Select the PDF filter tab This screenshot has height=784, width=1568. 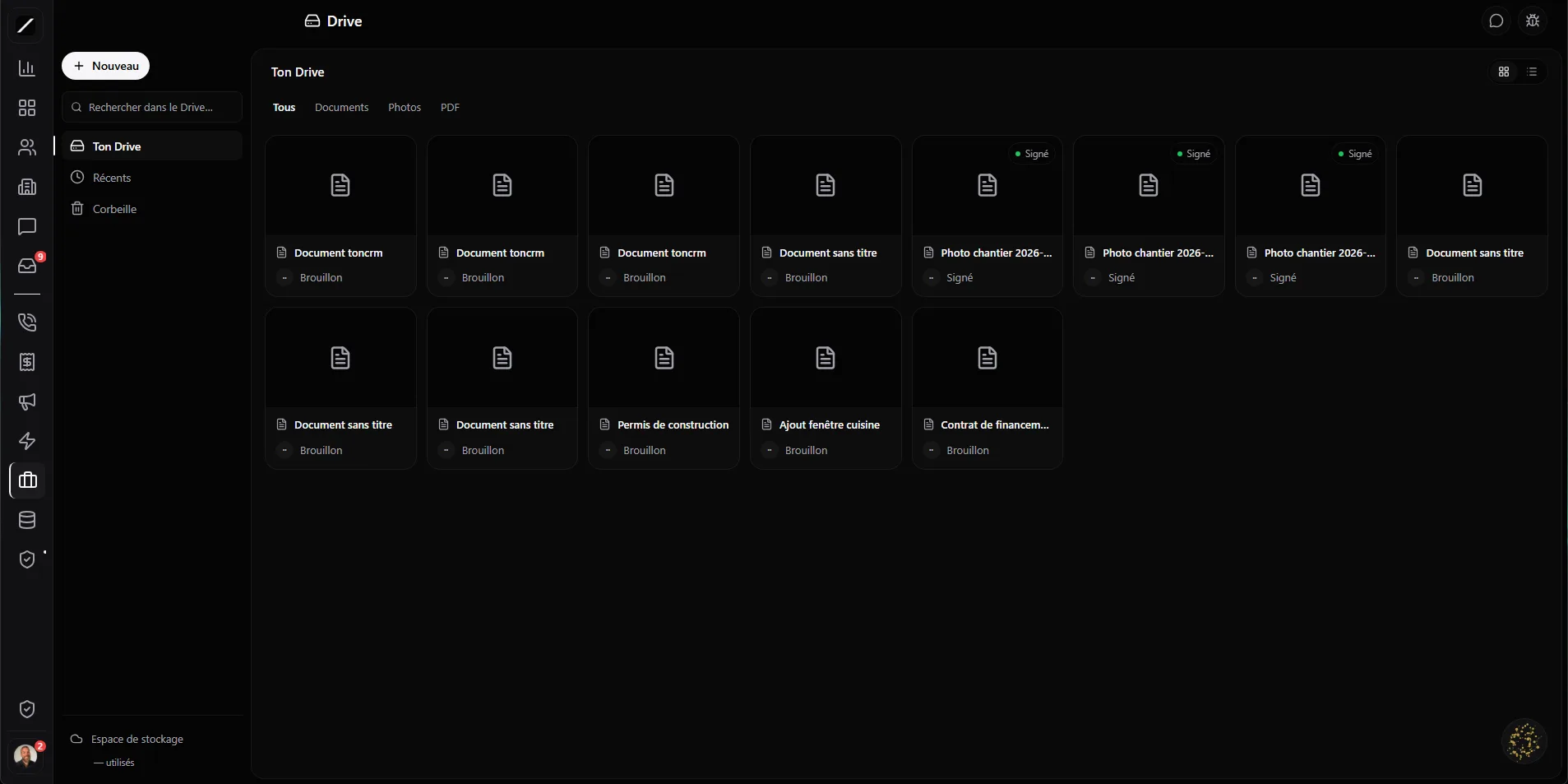[450, 108]
